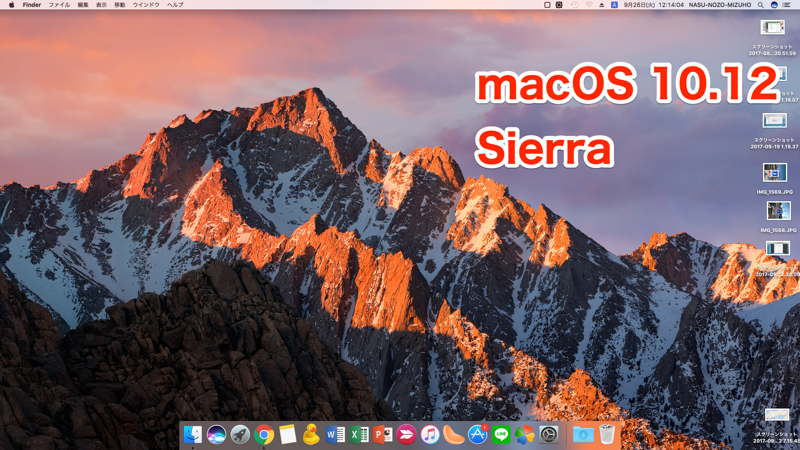Open the 編集 menu
Viewport: 800px width, 450px height.
83,5
